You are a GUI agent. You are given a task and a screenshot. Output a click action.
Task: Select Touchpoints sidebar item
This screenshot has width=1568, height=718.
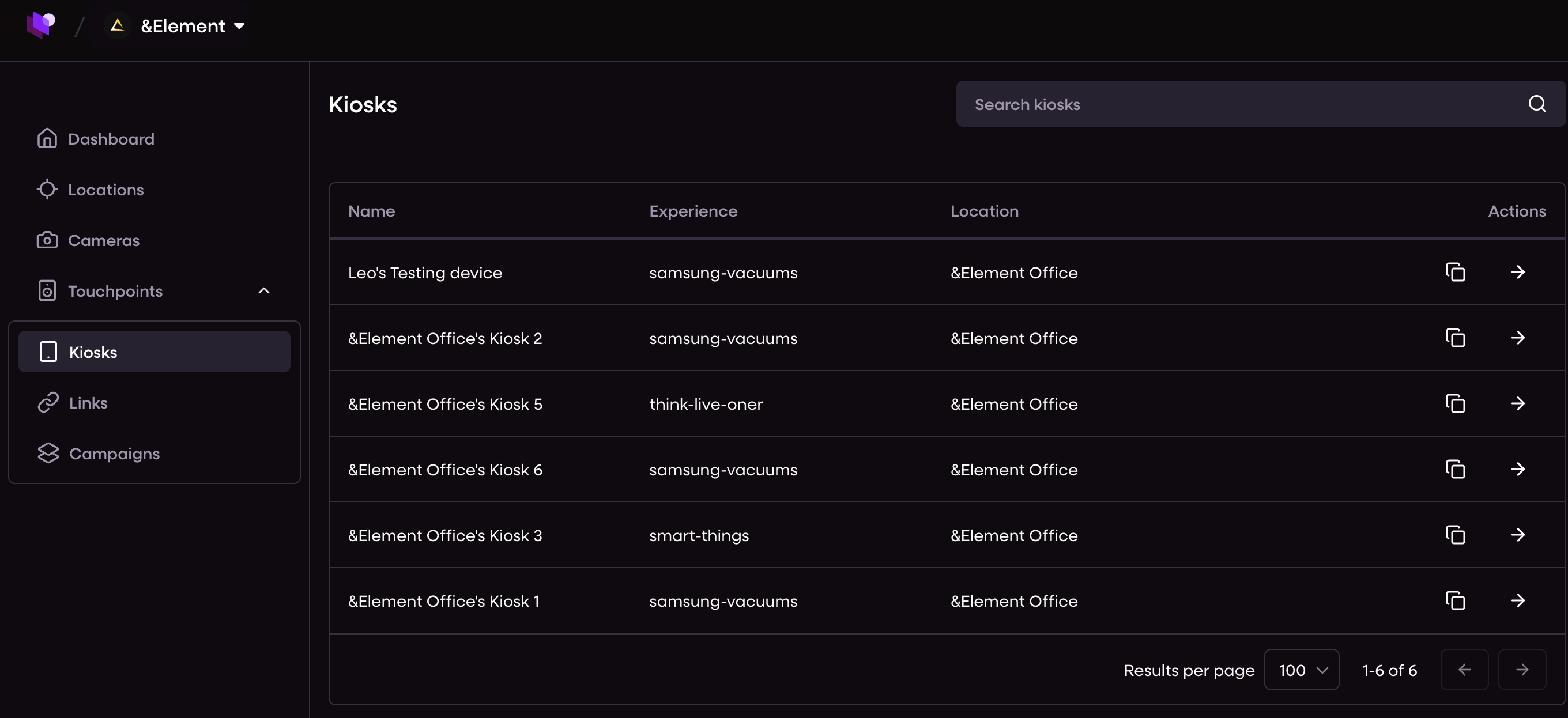115,291
